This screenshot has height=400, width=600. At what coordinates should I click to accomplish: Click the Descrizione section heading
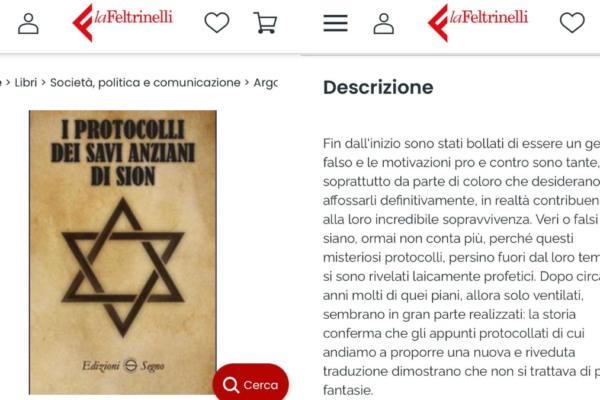[x=378, y=87]
